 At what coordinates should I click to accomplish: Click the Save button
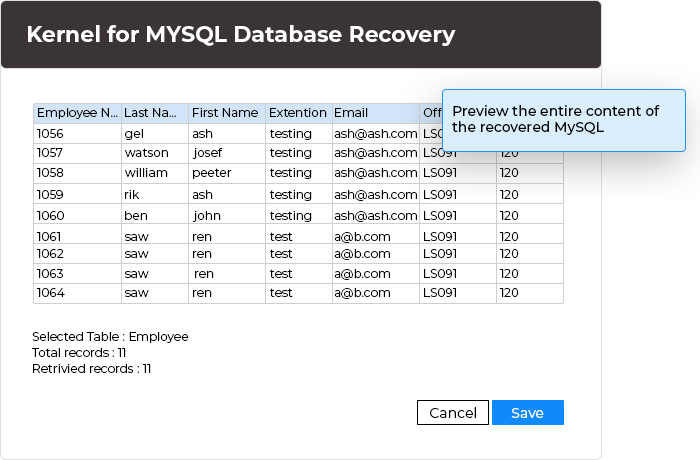(x=528, y=412)
